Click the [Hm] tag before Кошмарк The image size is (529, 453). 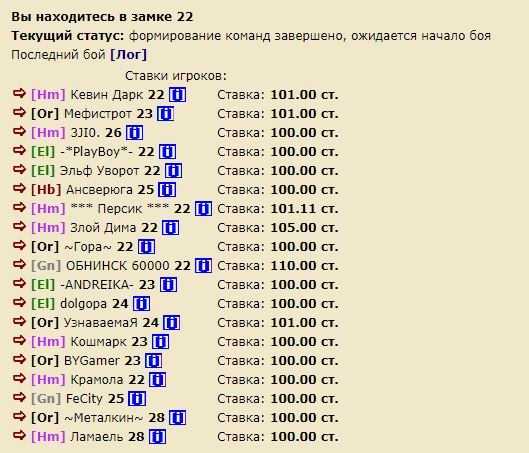click(x=48, y=342)
